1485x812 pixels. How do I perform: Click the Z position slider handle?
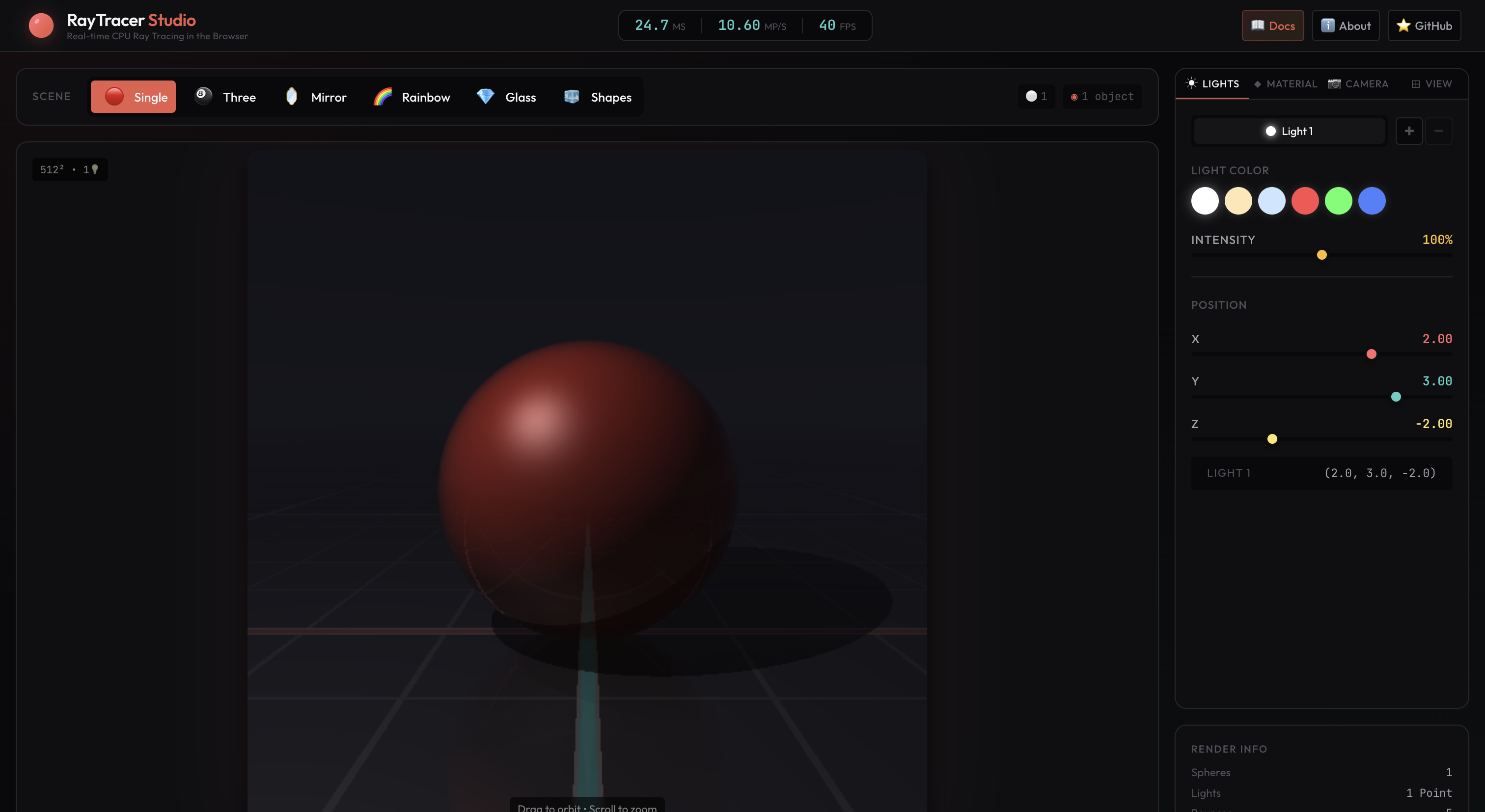pos(1272,439)
